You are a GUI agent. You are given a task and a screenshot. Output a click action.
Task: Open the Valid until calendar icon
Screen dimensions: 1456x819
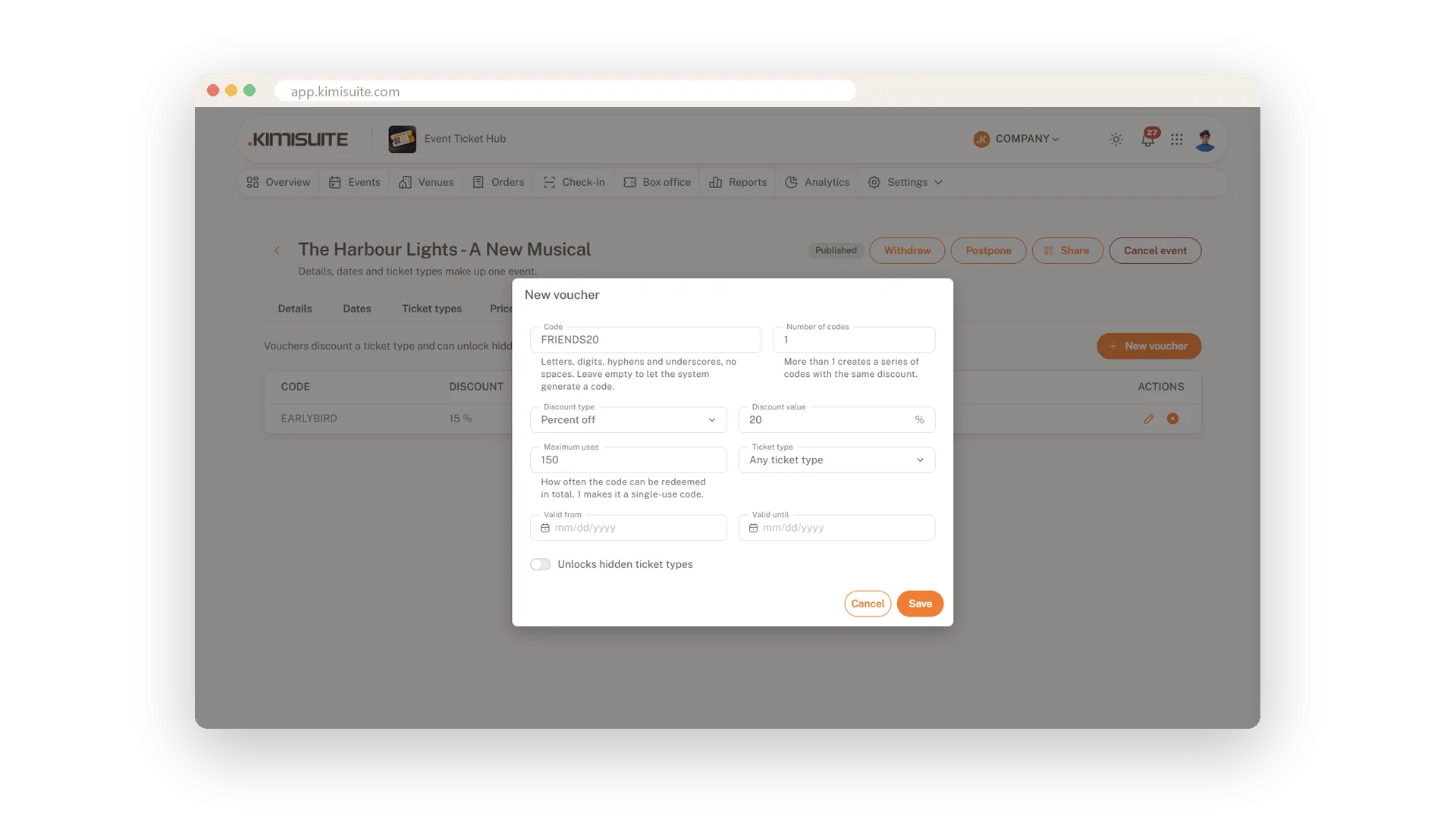(753, 528)
